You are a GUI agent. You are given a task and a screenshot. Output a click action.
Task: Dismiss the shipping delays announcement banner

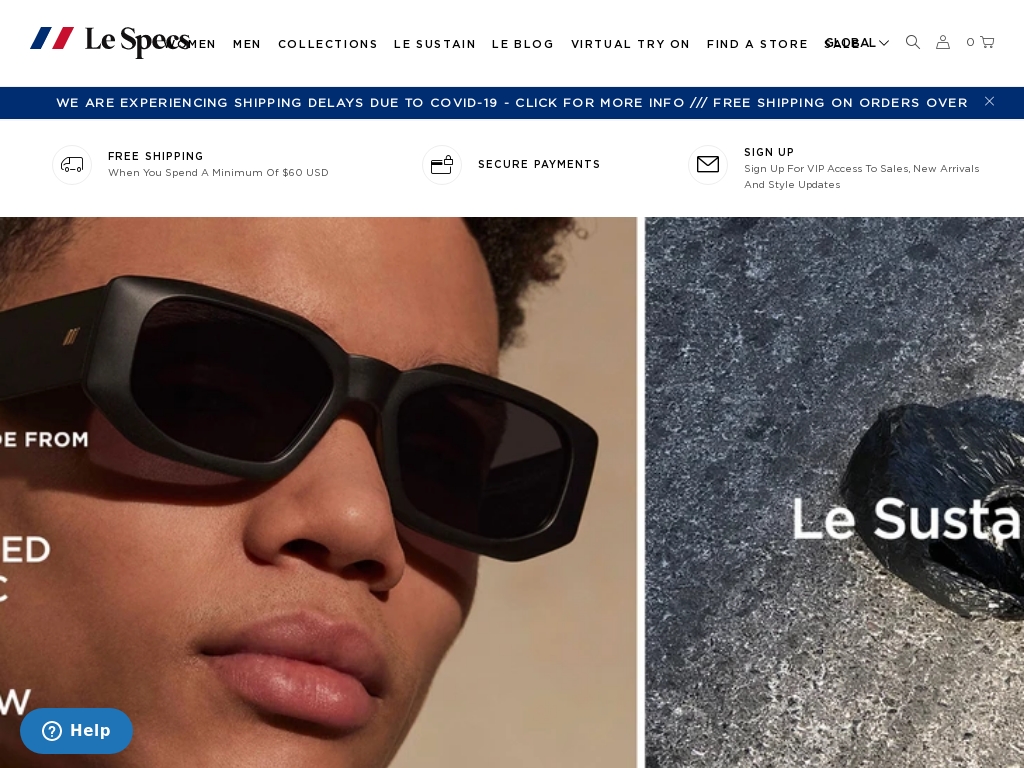[x=989, y=101]
